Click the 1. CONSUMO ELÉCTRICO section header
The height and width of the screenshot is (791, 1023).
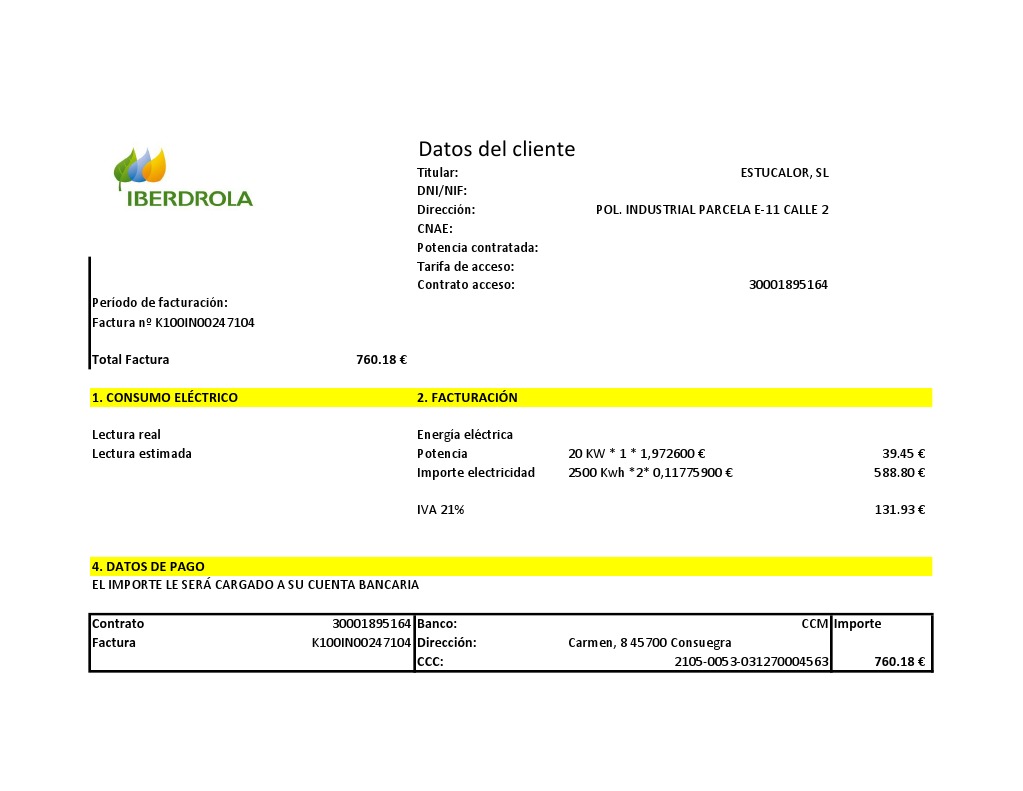click(x=164, y=397)
